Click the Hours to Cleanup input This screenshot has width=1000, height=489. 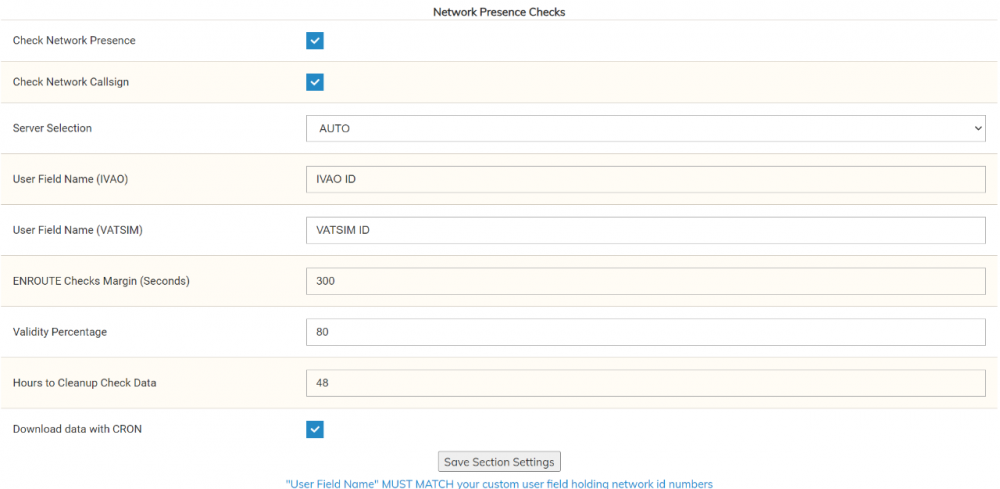645,383
